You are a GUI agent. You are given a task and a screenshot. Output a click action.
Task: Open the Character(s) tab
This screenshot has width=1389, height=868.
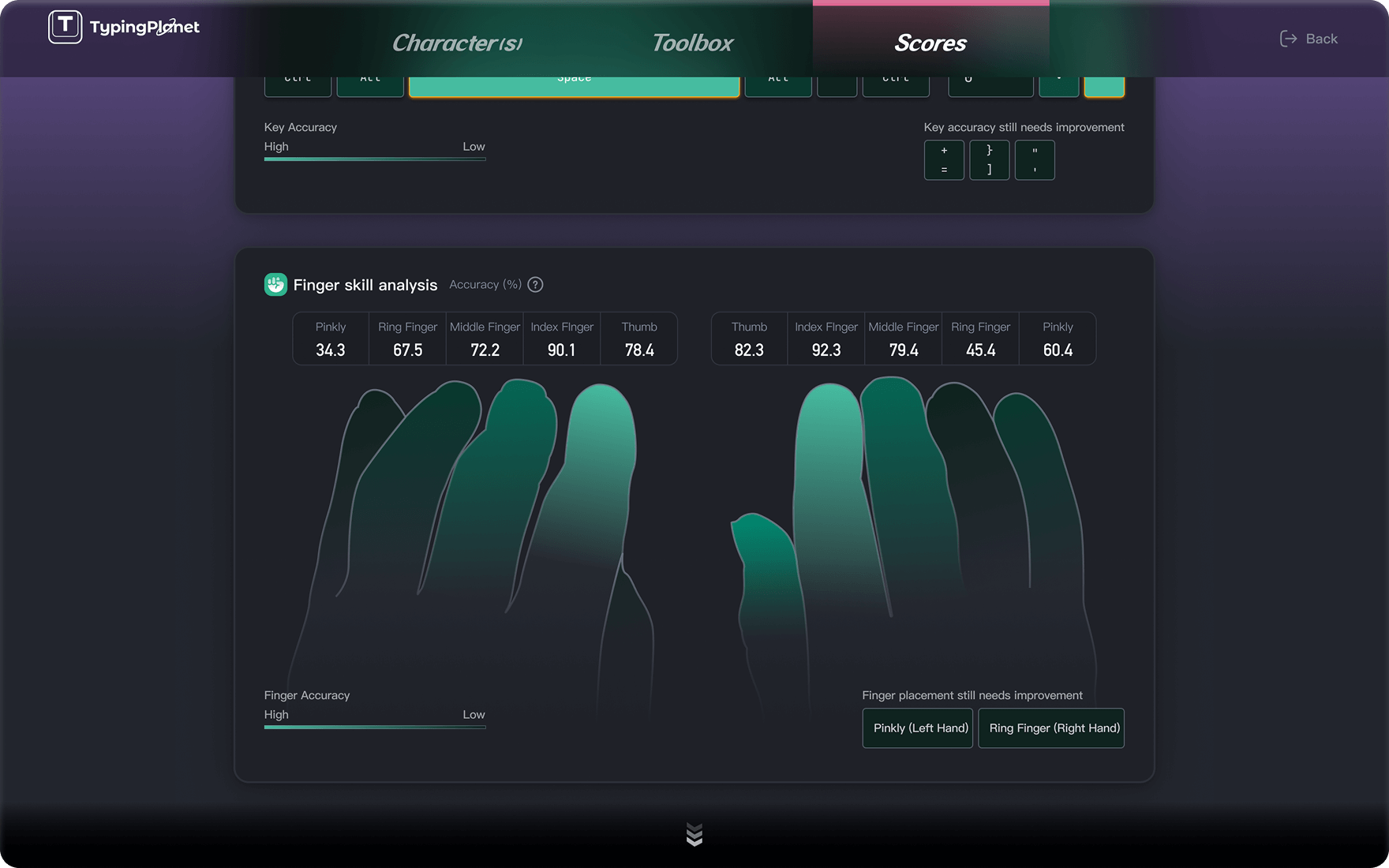(x=457, y=43)
